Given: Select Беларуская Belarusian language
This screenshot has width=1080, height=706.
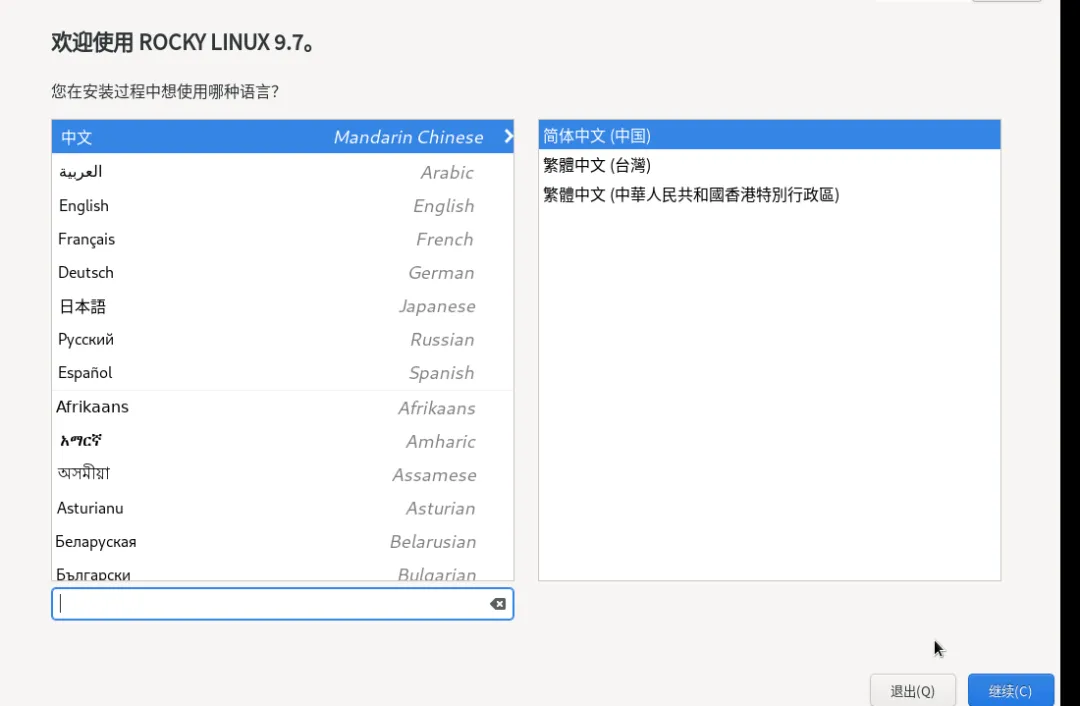Looking at the screenshot, I should pyautogui.click(x=282, y=541).
